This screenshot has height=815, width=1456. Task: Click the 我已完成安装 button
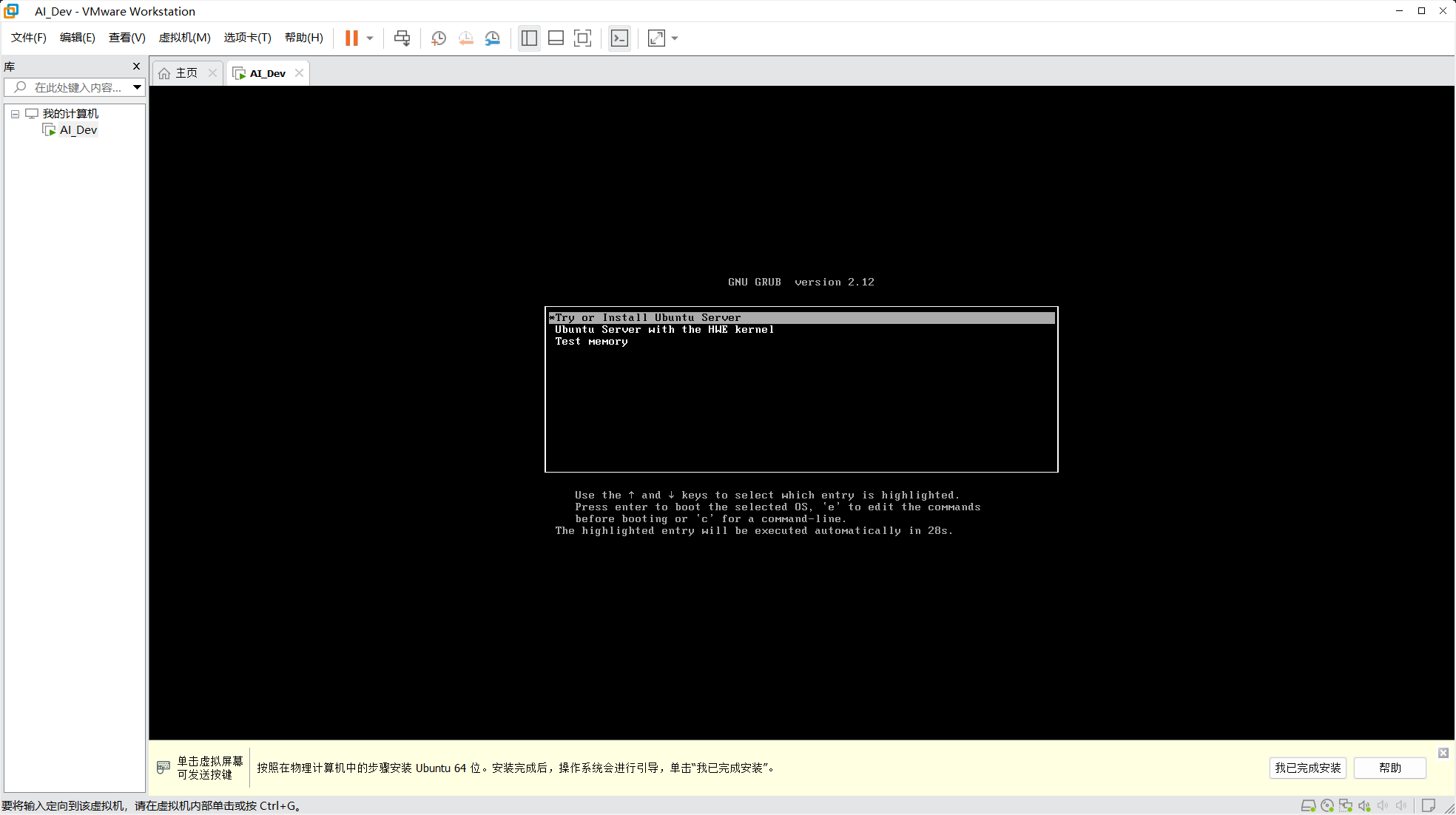tap(1307, 768)
